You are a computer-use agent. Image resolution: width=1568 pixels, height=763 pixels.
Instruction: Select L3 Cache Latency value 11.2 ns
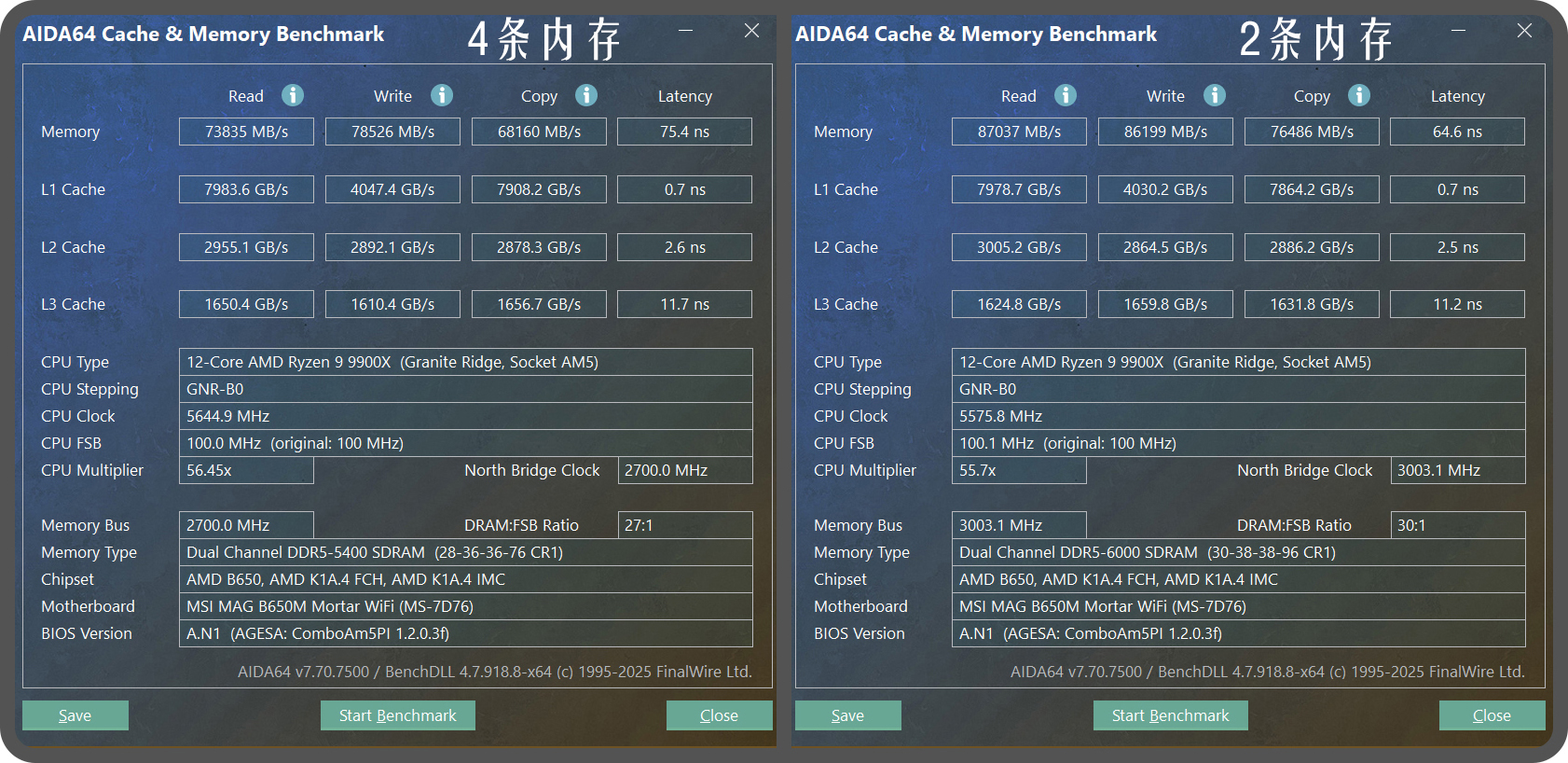point(1458,304)
